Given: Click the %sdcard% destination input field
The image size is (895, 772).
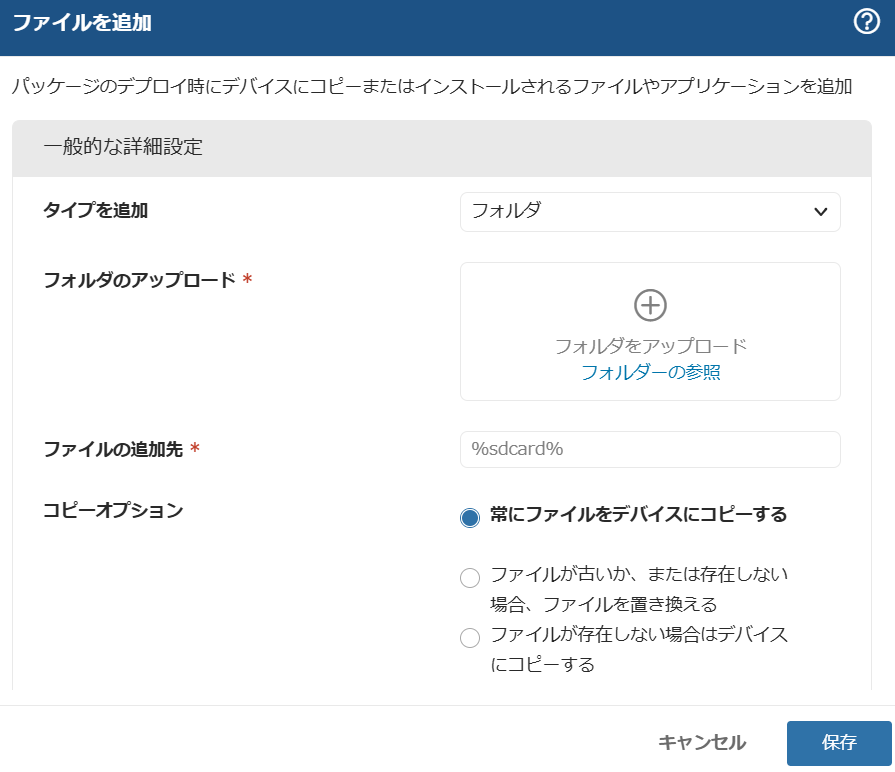Looking at the screenshot, I should click(x=650, y=450).
